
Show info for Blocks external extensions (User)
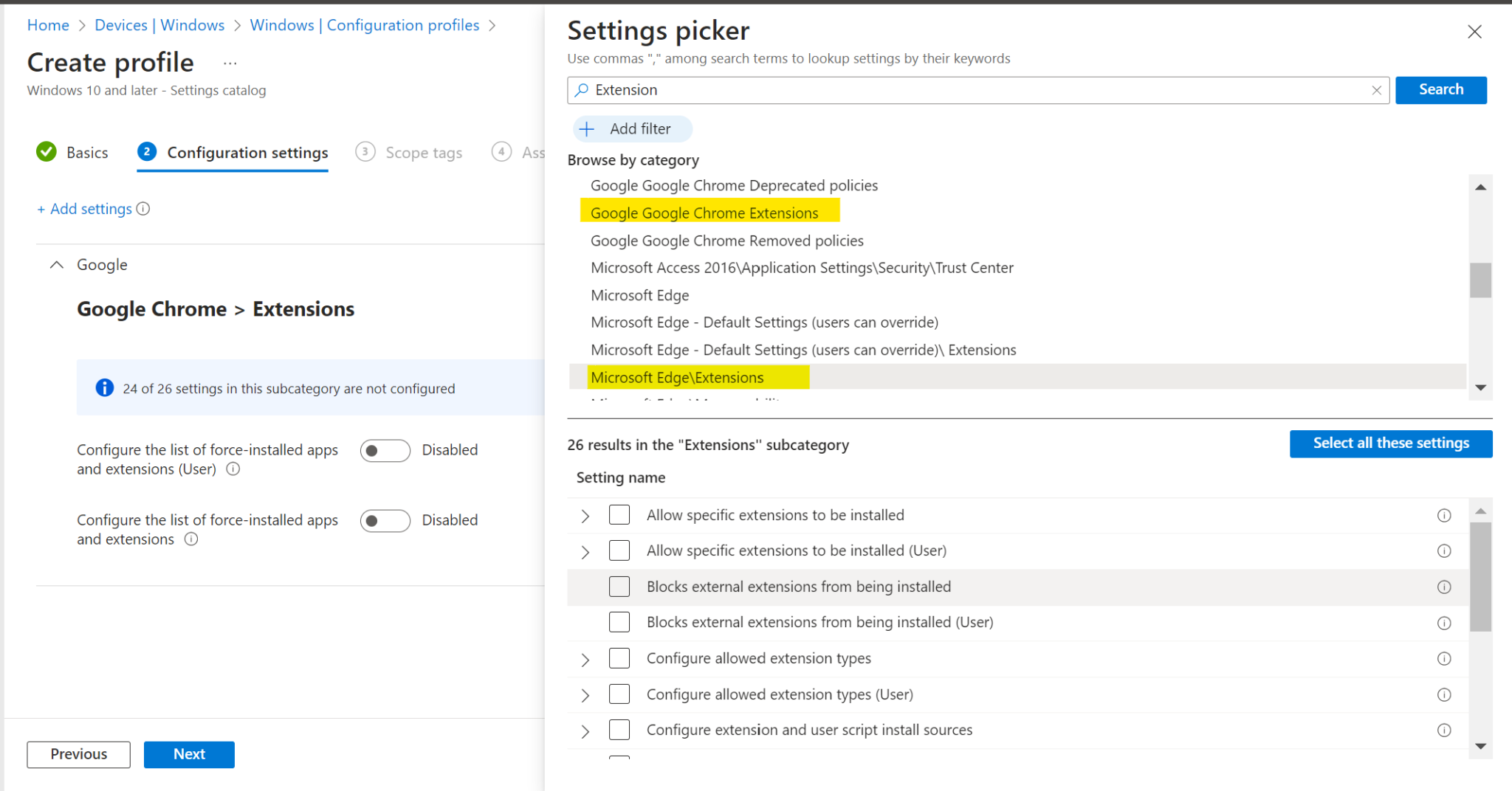[x=1444, y=624]
